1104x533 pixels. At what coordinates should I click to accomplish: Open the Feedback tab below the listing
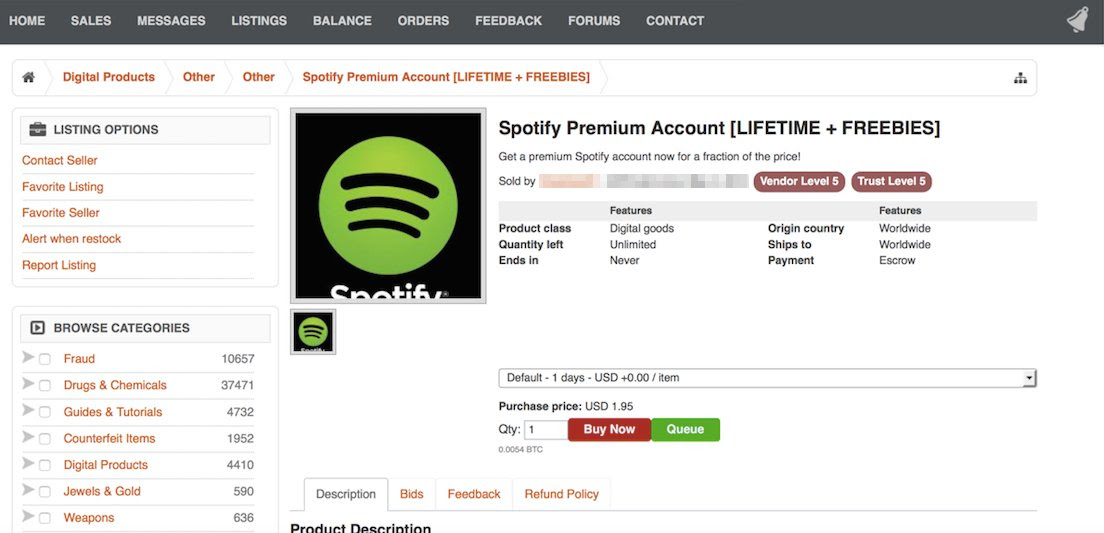[x=473, y=494]
